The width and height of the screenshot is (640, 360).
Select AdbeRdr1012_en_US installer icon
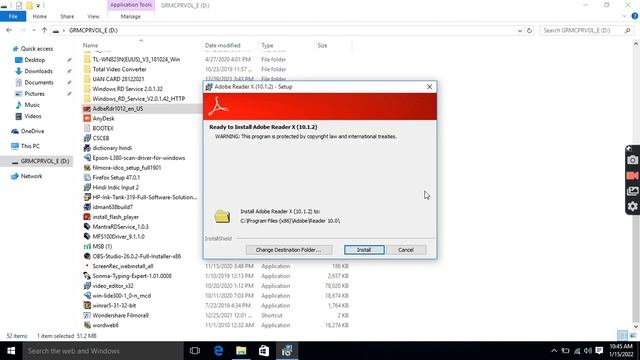87,109
